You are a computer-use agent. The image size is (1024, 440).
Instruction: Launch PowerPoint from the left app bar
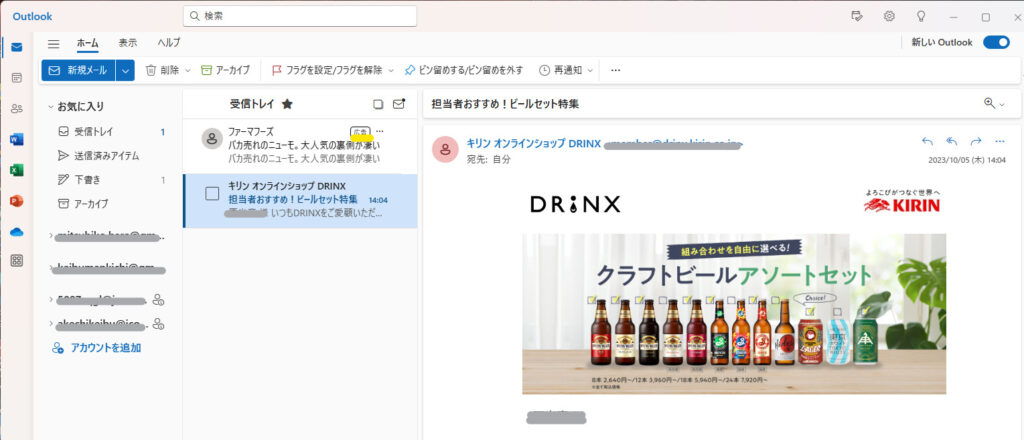pyautogui.click(x=16, y=201)
